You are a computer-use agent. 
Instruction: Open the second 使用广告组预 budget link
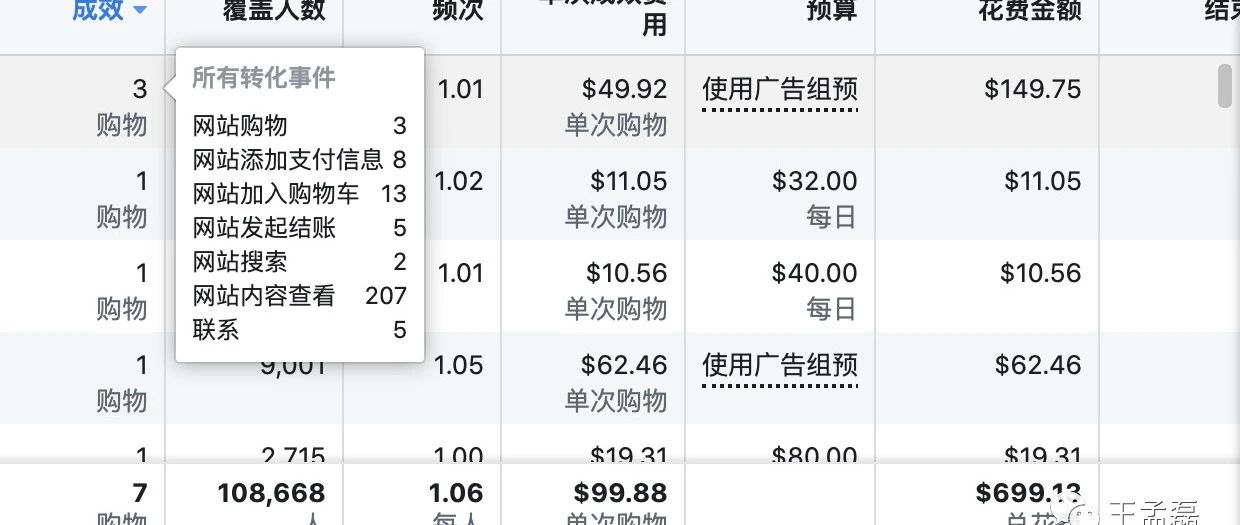[x=780, y=366]
